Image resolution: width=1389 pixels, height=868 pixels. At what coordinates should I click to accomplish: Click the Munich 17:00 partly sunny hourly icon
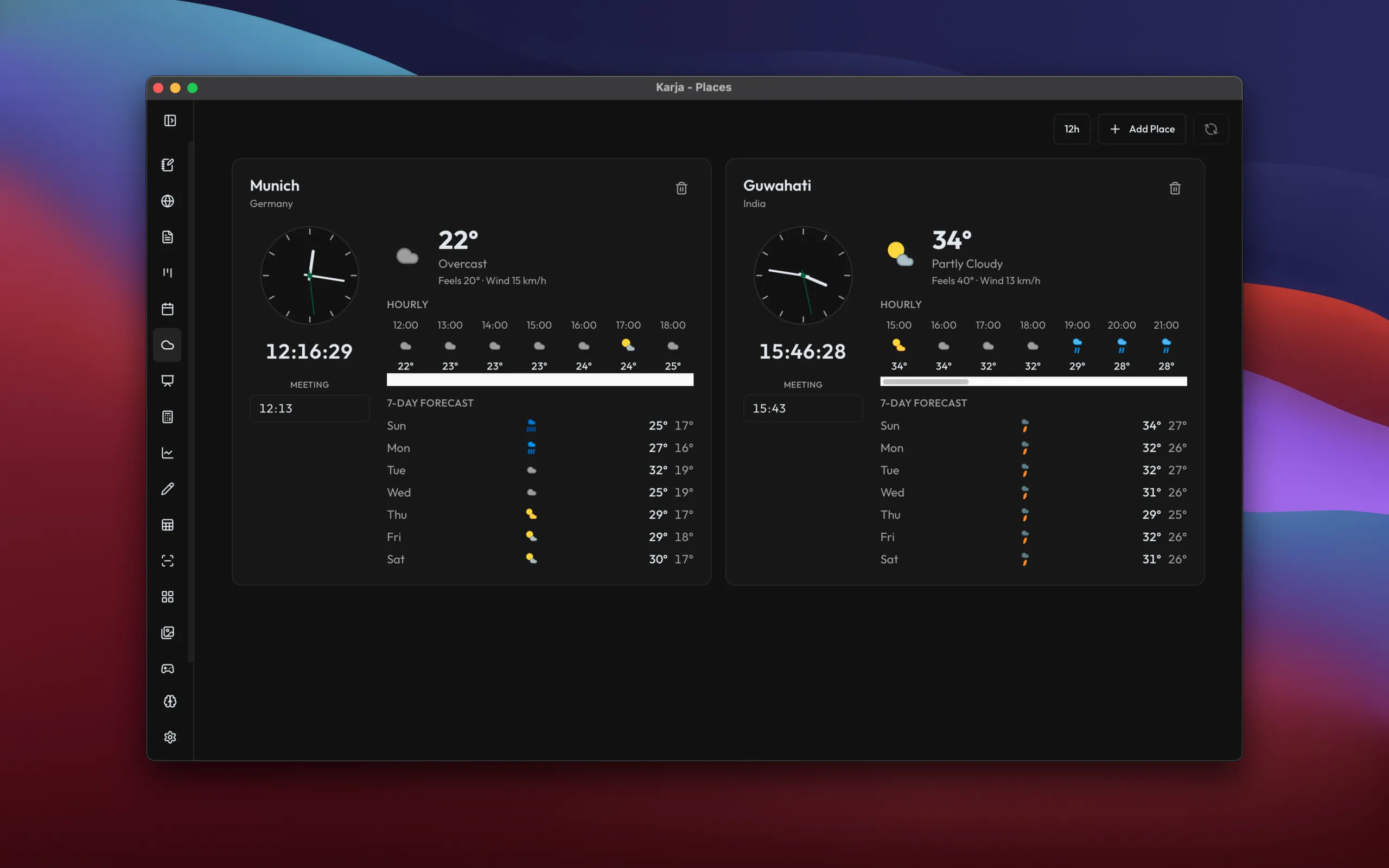(628, 345)
